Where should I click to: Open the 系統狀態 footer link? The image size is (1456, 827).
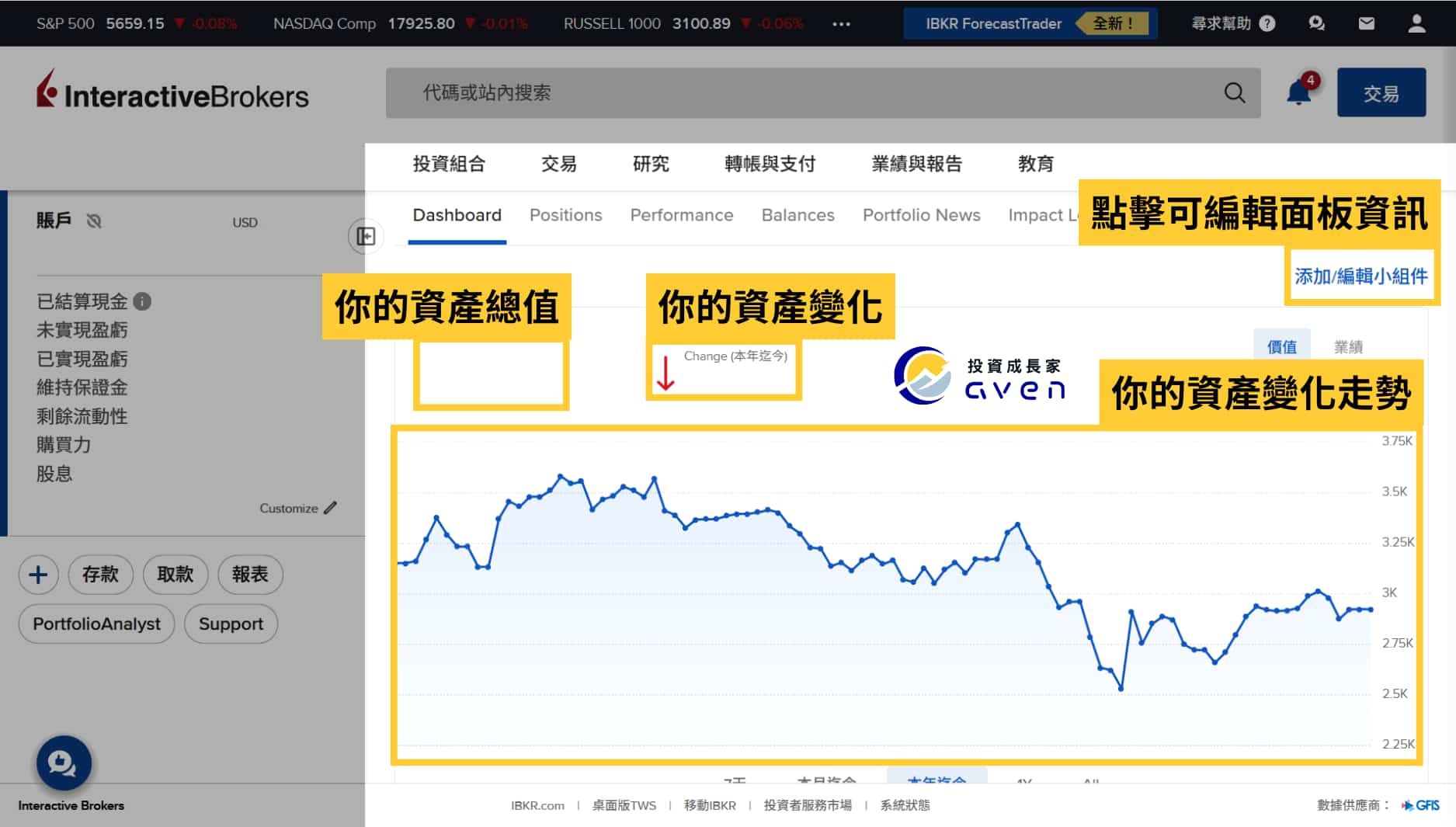[x=905, y=805]
